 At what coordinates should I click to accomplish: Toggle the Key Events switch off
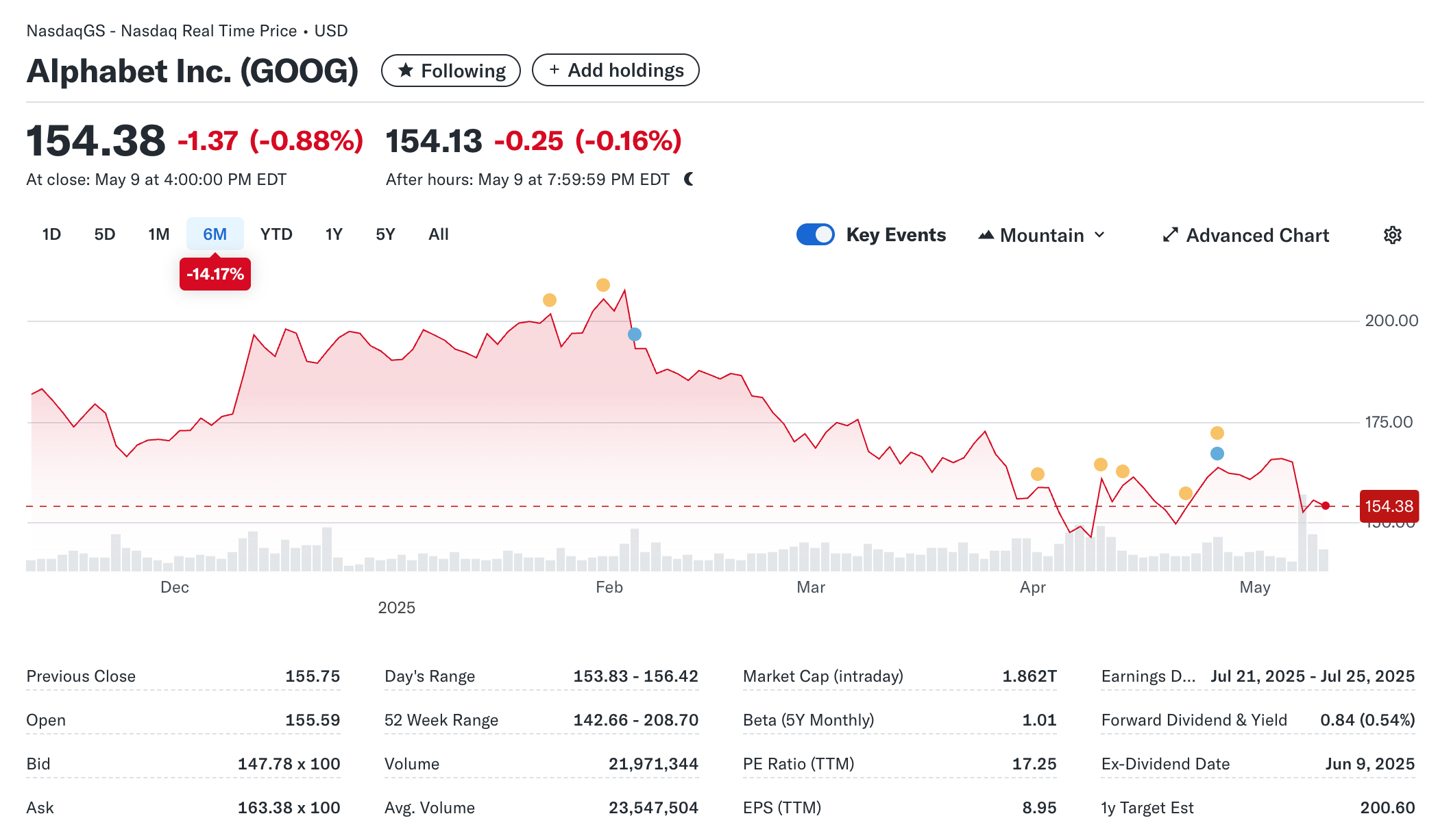pos(815,235)
